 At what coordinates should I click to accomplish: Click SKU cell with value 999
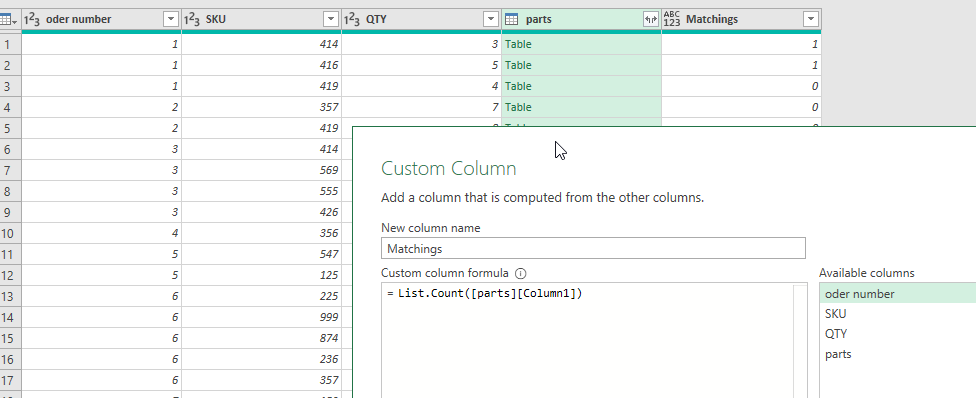261,317
